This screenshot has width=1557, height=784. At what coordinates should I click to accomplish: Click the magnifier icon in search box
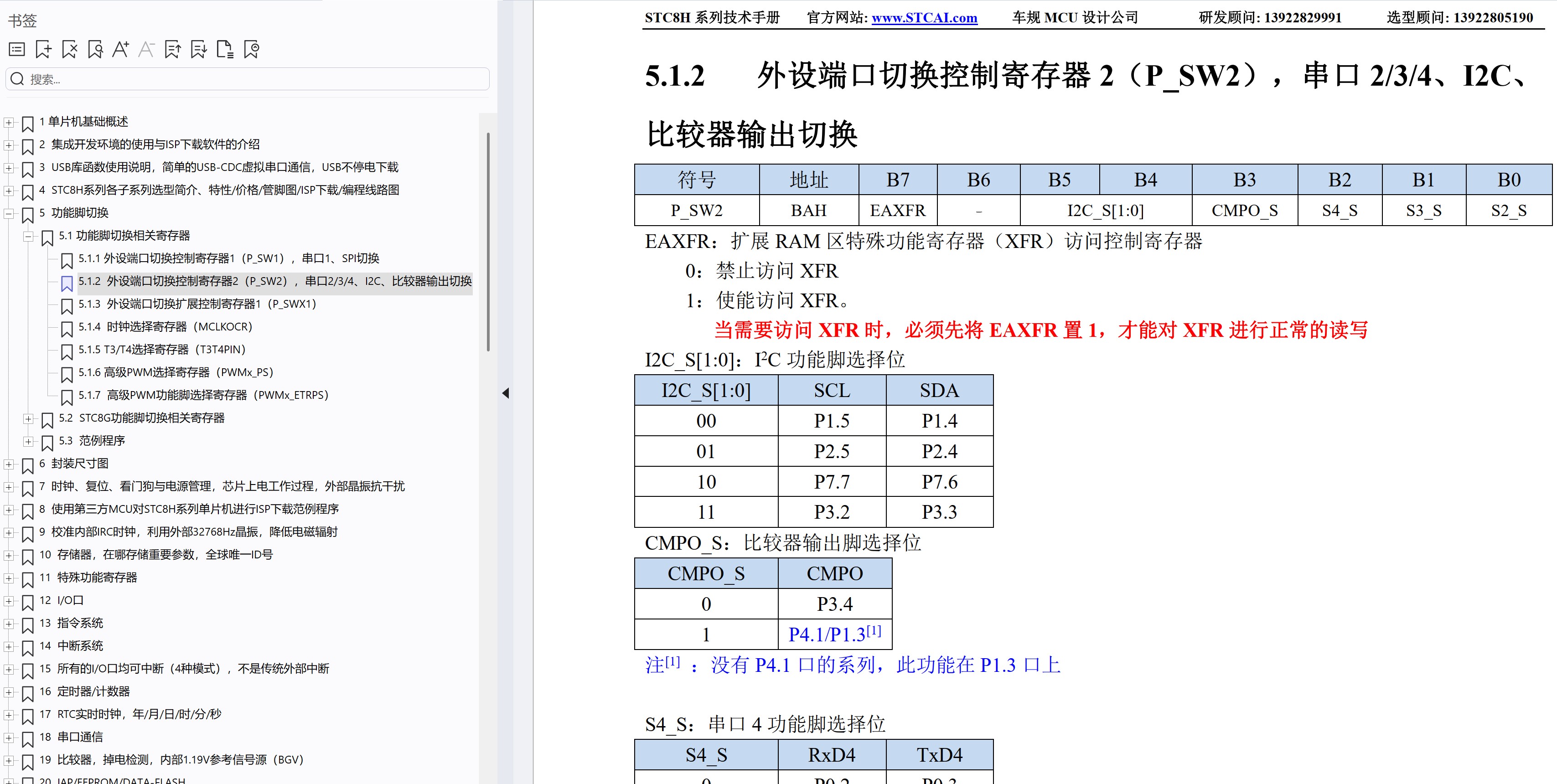(17, 79)
